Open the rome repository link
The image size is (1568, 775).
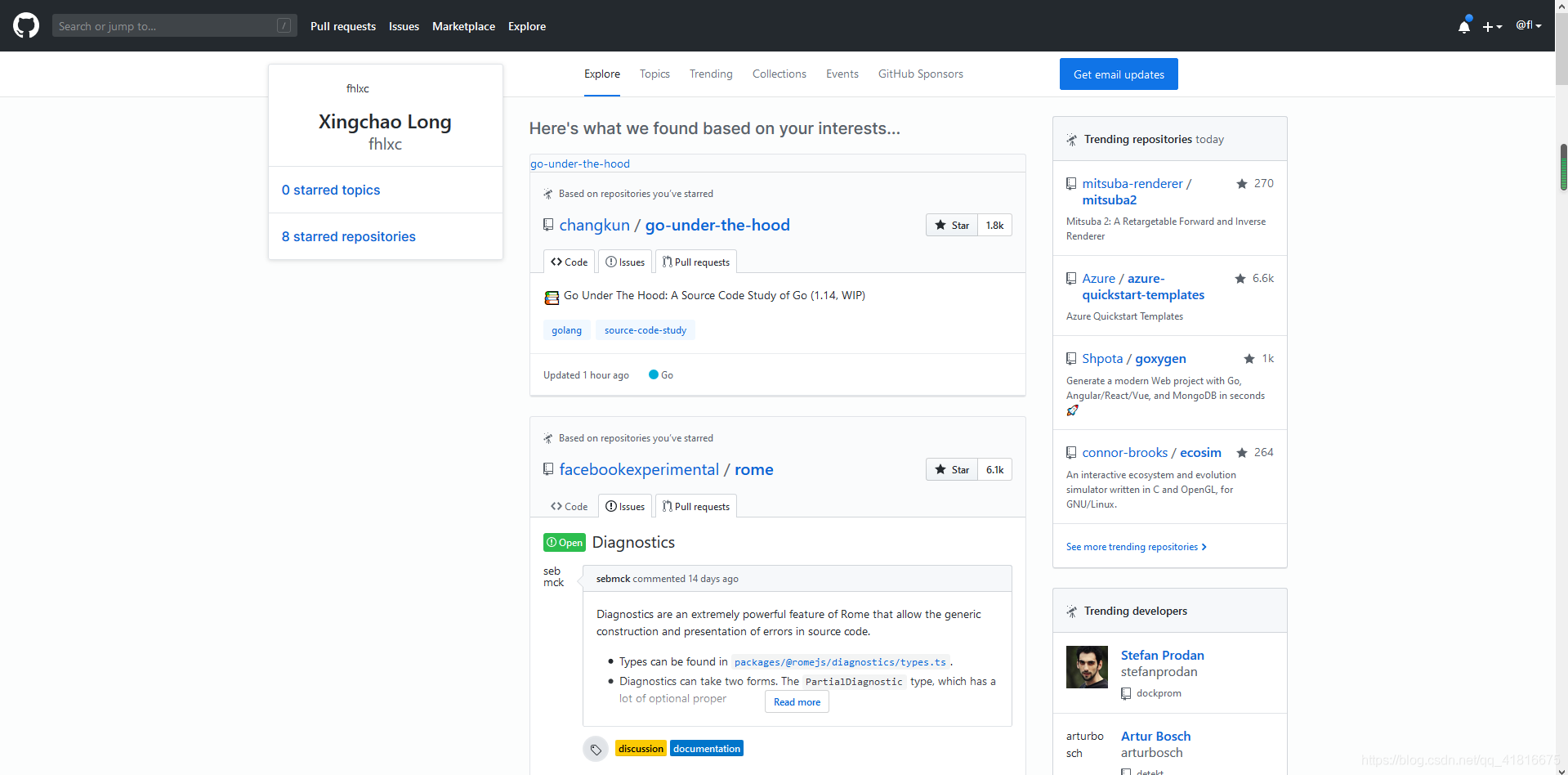click(753, 469)
